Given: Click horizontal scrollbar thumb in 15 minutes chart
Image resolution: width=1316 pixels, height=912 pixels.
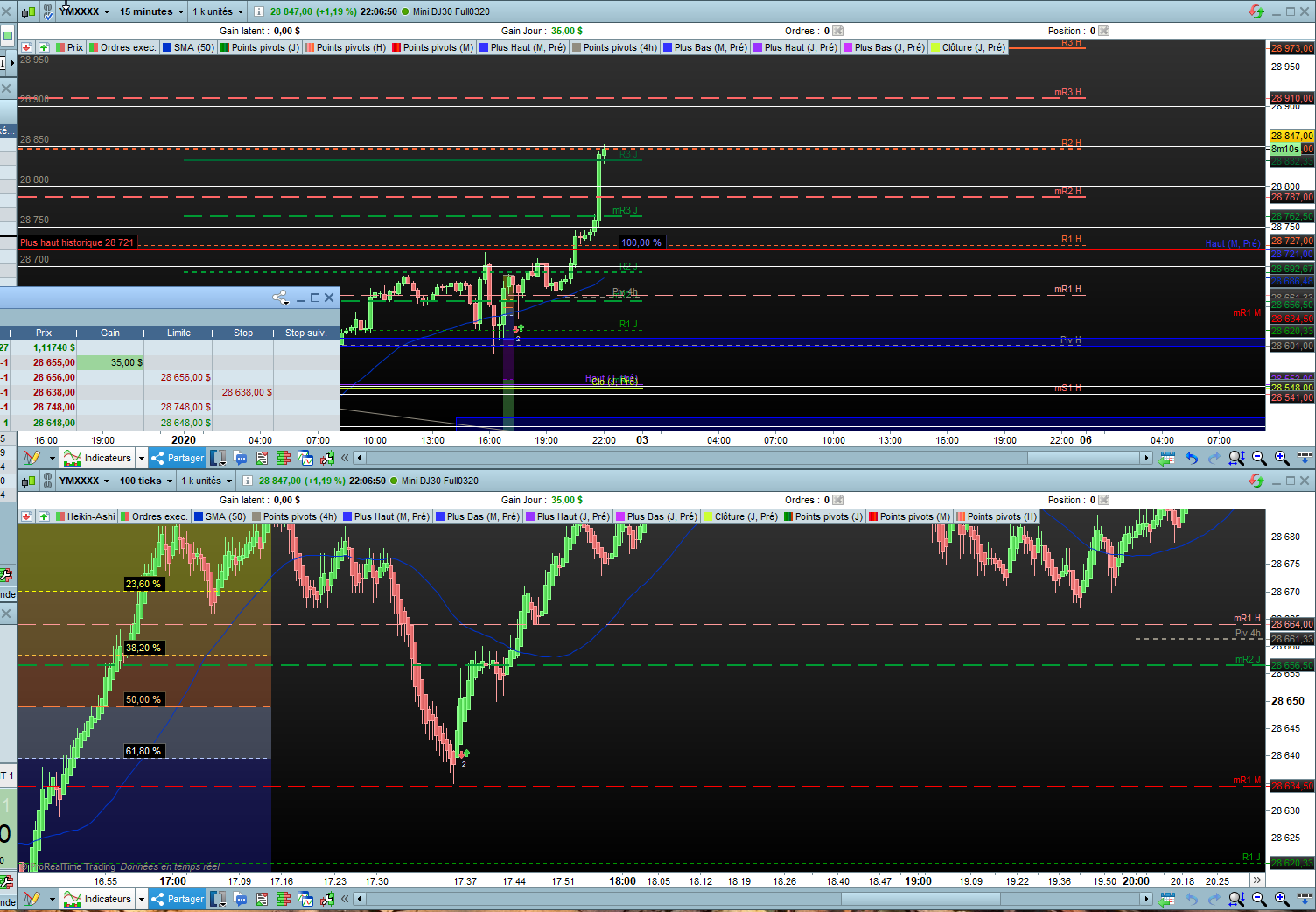Looking at the screenshot, I should click(x=1084, y=458).
